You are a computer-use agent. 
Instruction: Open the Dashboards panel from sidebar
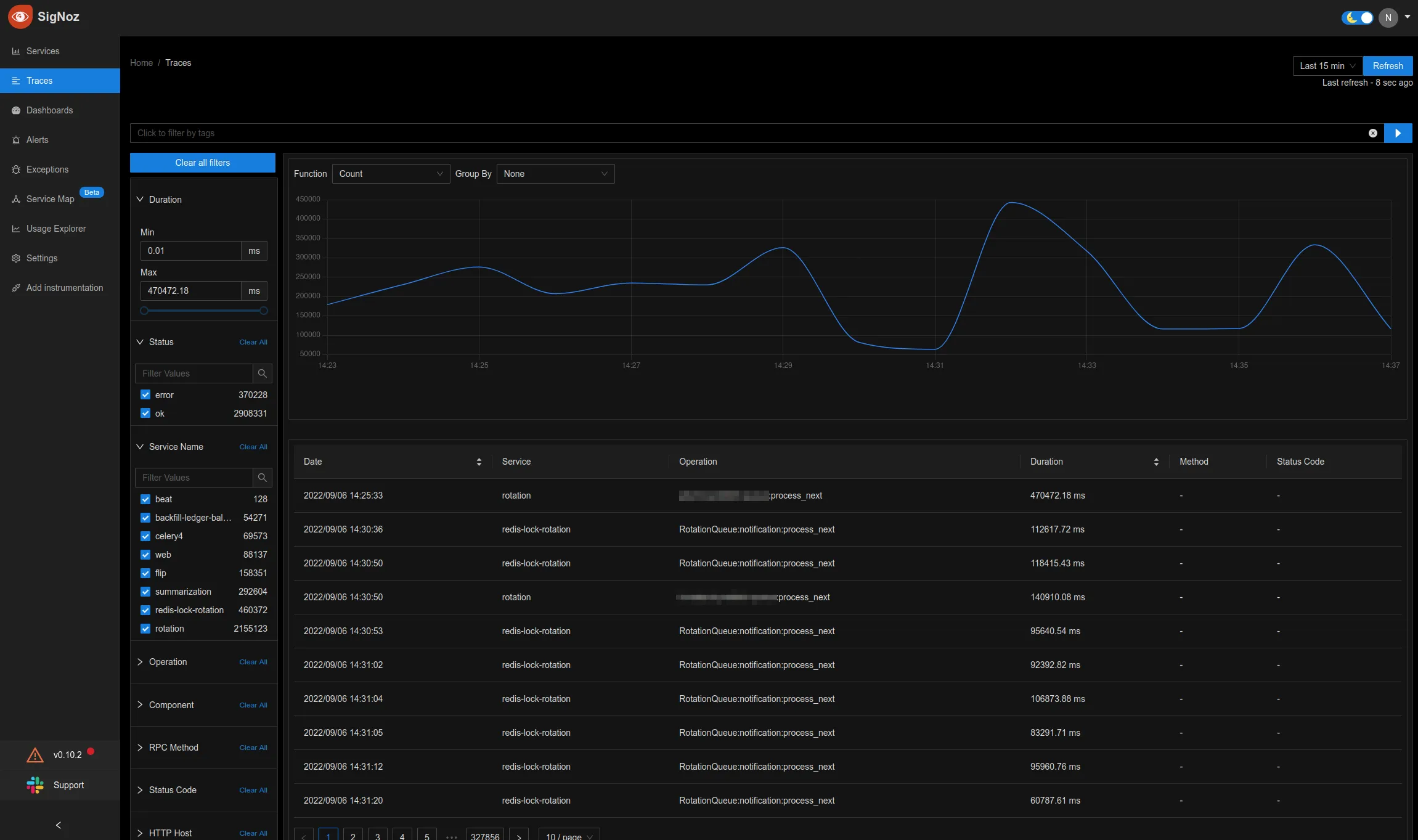tap(50, 110)
